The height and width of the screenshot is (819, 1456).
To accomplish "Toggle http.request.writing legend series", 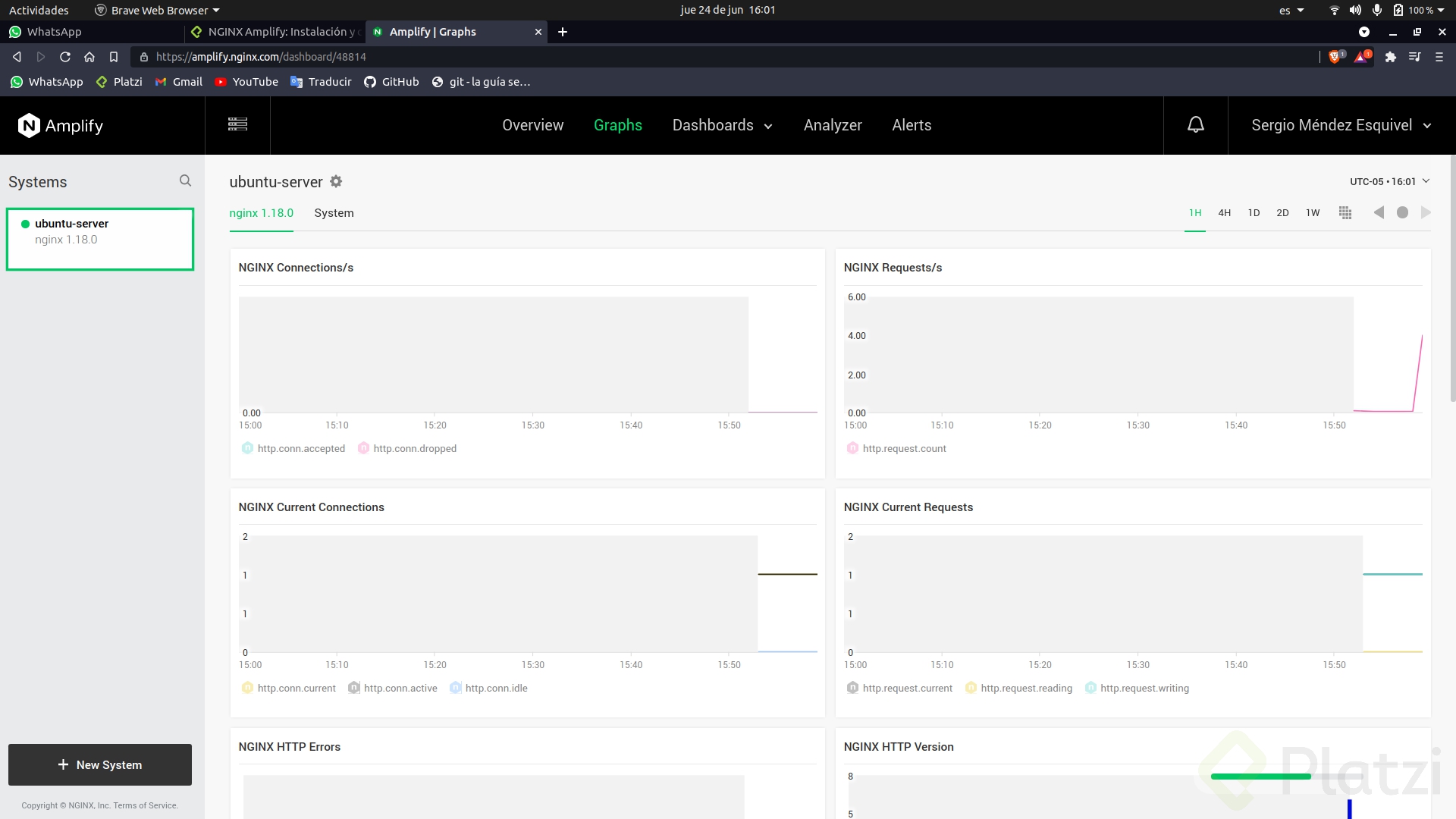I will (x=1137, y=689).
